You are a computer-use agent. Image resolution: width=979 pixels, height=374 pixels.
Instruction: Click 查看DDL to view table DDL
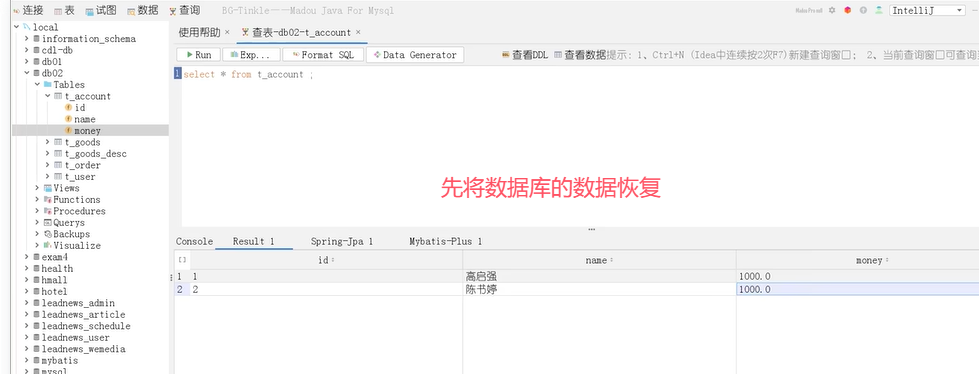point(525,55)
